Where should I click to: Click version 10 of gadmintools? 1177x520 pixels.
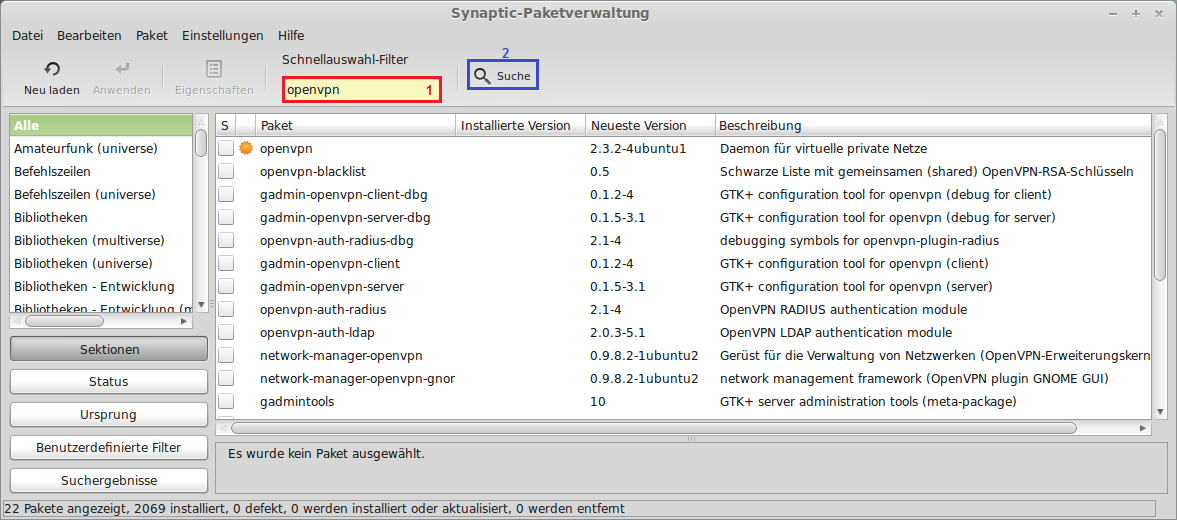[598, 401]
